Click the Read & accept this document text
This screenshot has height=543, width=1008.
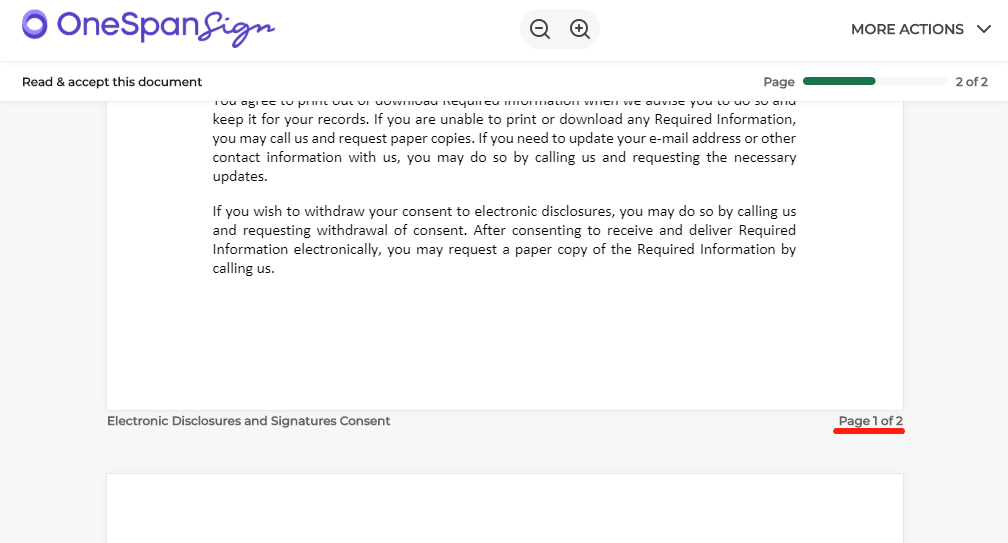(112, 82)
